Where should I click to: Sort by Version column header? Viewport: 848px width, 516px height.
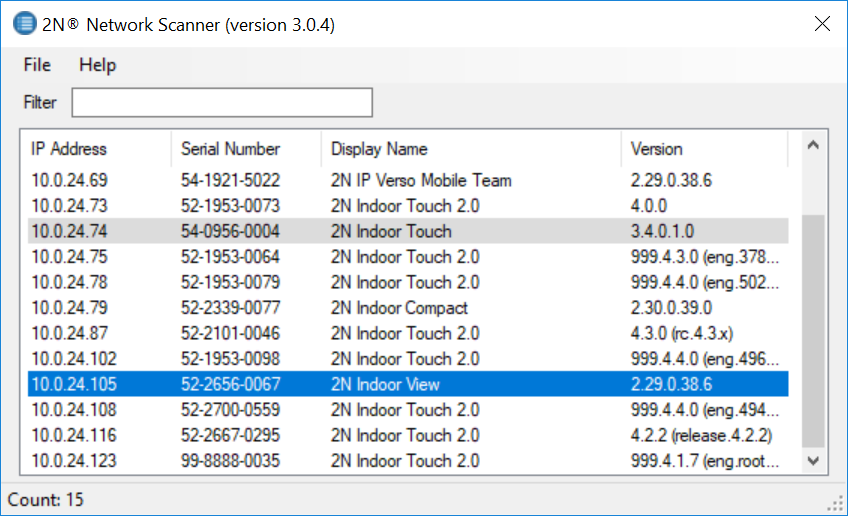[x=705, y=149]
